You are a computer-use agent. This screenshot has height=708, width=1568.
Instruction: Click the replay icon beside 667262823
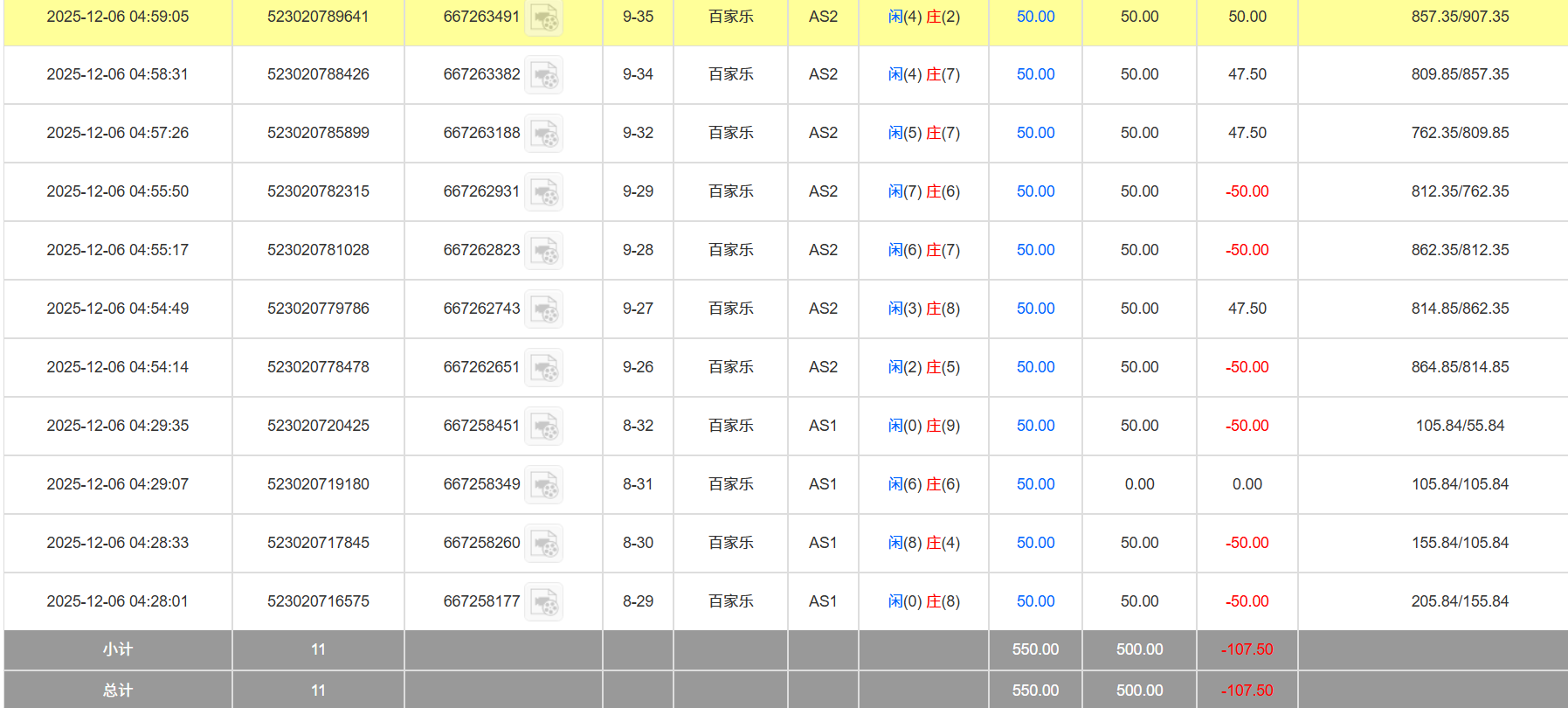point(543,251)
